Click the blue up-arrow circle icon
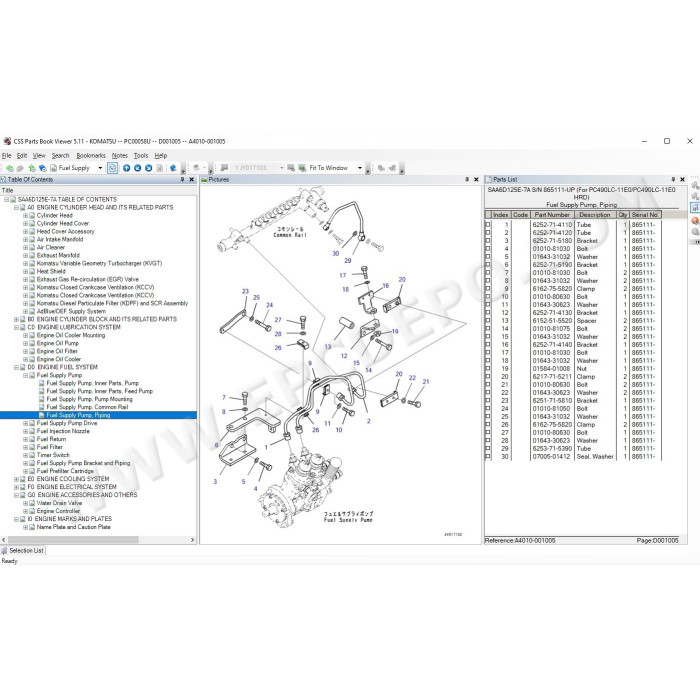 [x=126, y=168]
